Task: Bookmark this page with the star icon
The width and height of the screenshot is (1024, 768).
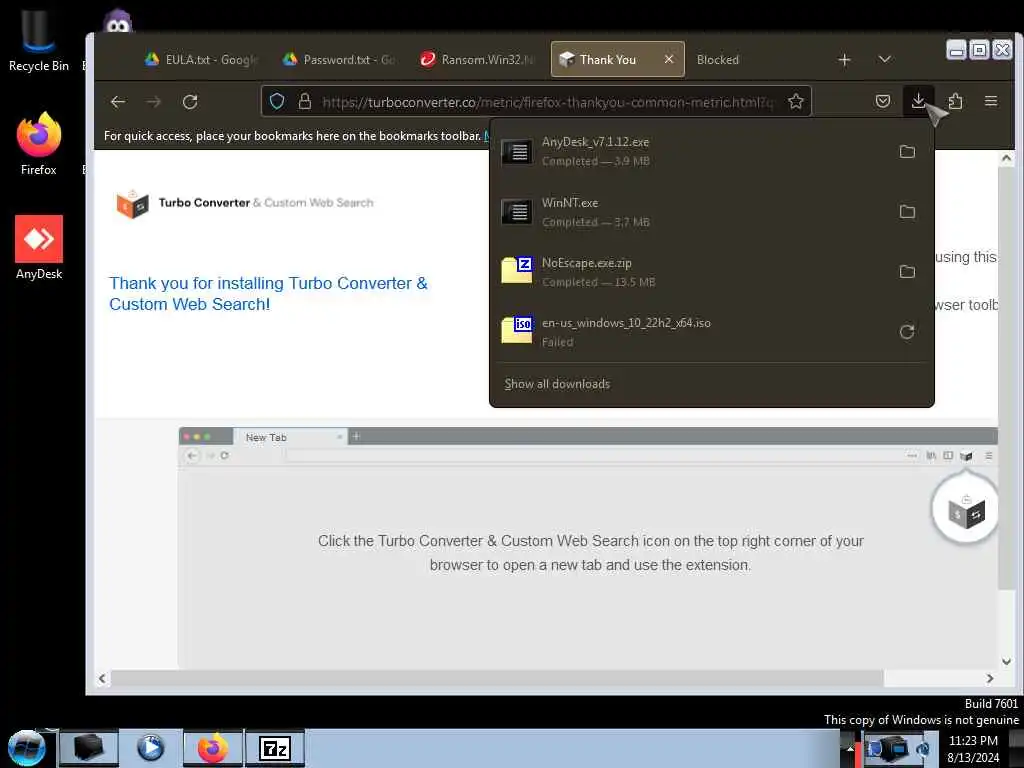Action: coord(795,101)
